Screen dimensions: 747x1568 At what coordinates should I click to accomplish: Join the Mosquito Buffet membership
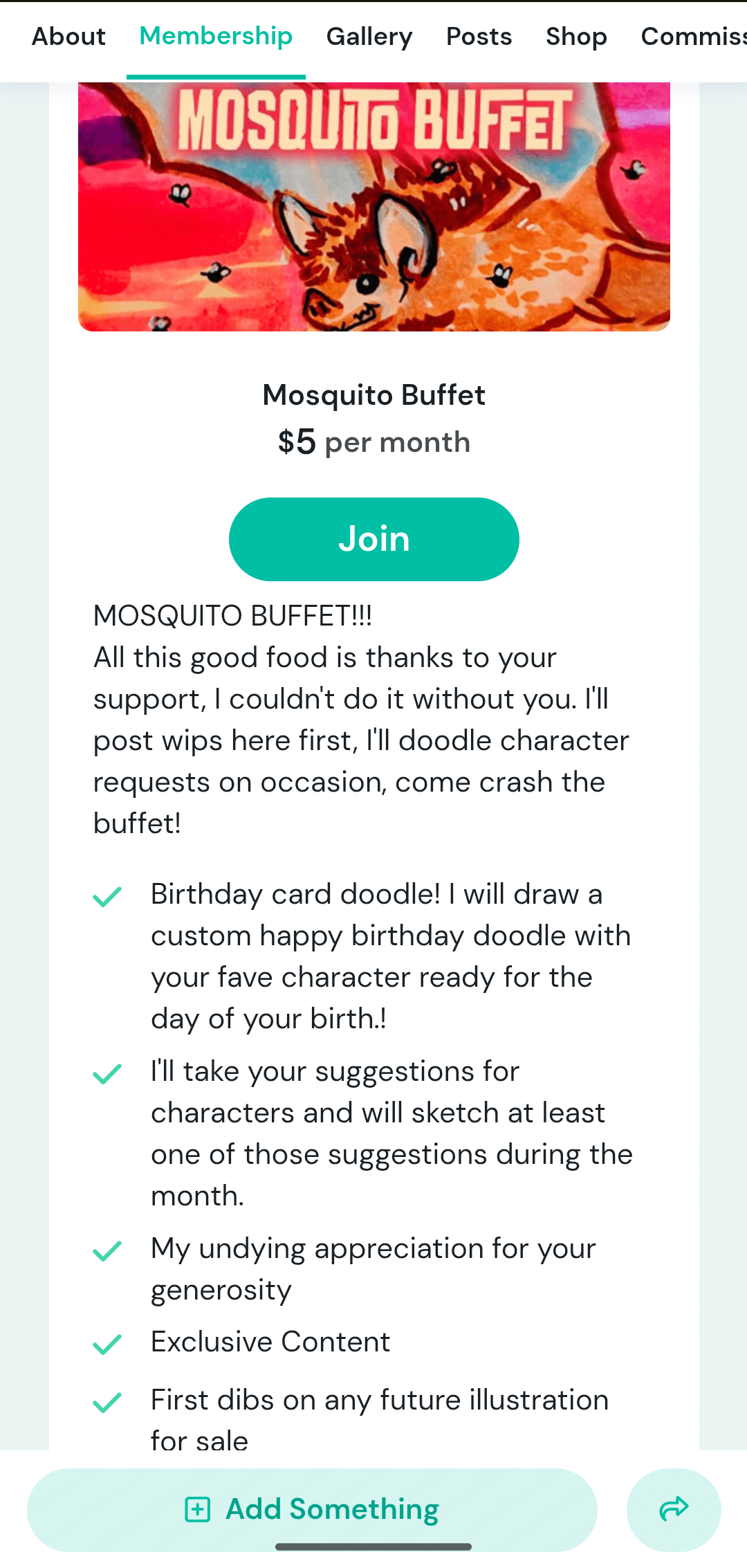pyautogui.click(x=373, y=539)
